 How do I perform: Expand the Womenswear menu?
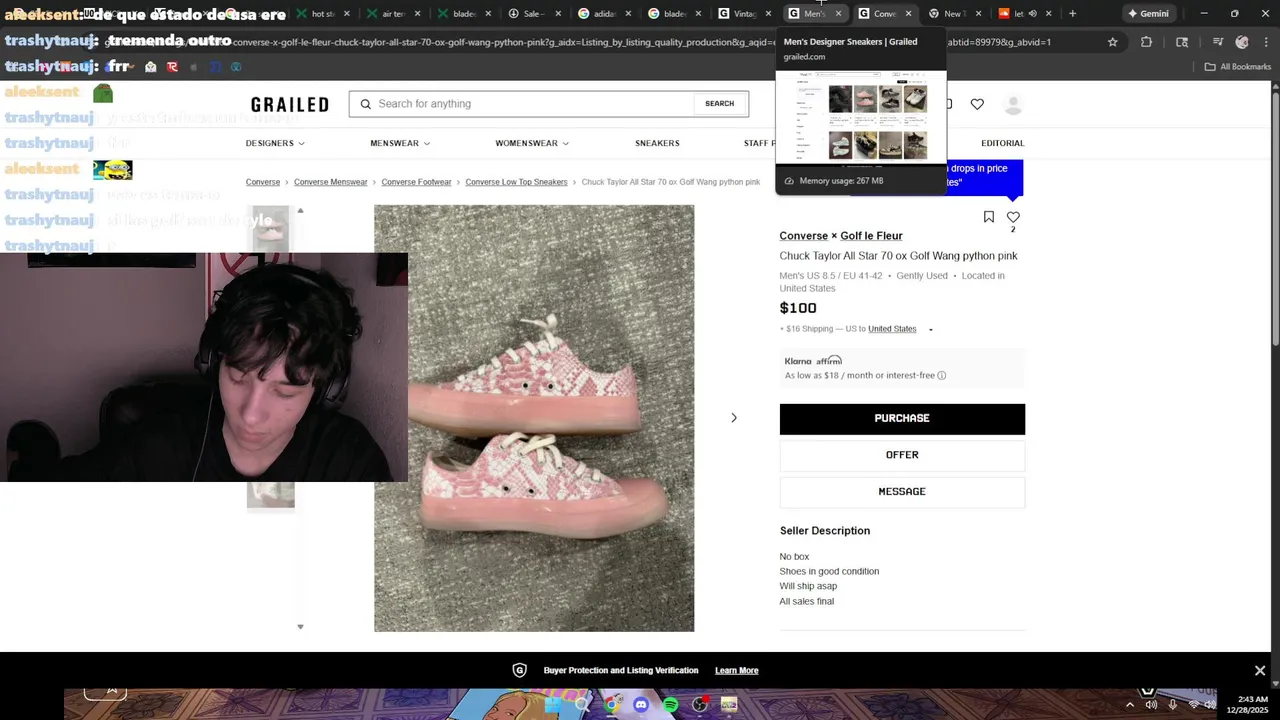532,143
